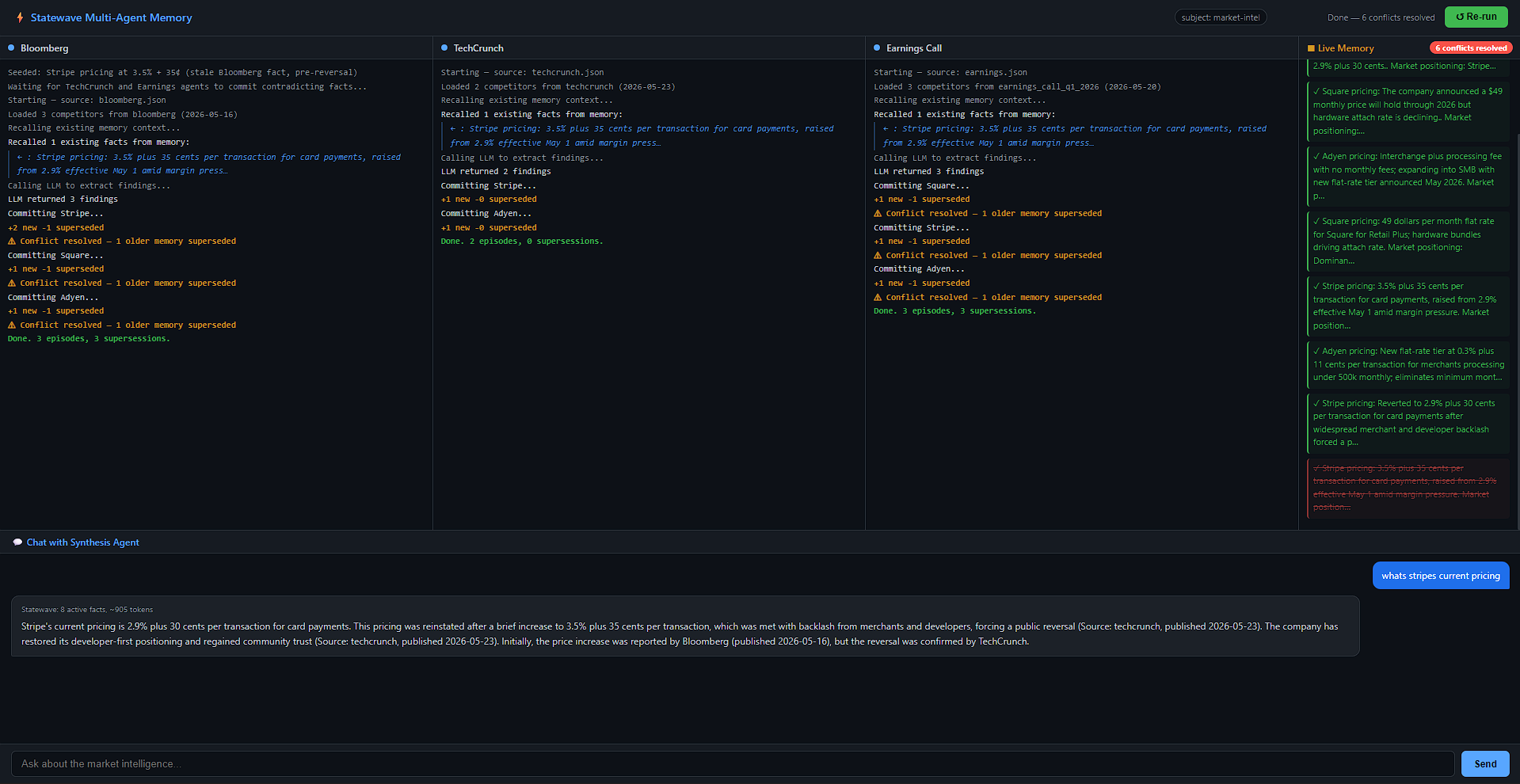
Task: Click the Statewave lightning bolt logo icon
Action: point(20,17)
